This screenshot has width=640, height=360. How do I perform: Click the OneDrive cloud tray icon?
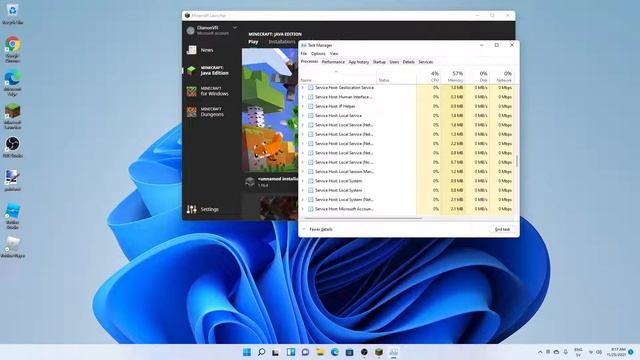[556, 352]
